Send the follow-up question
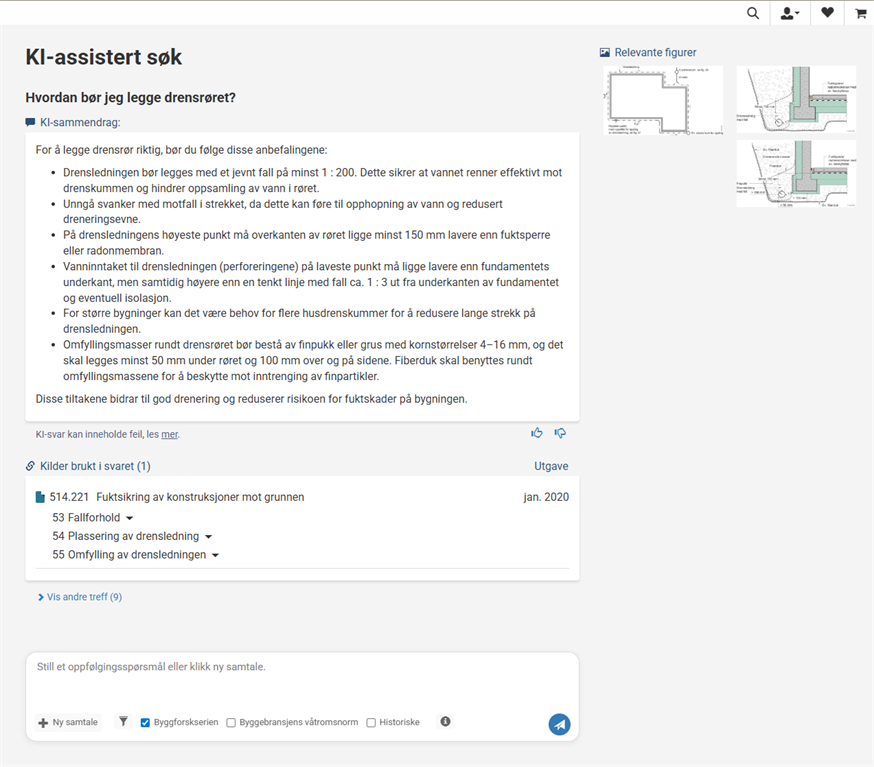 [559, 724]
